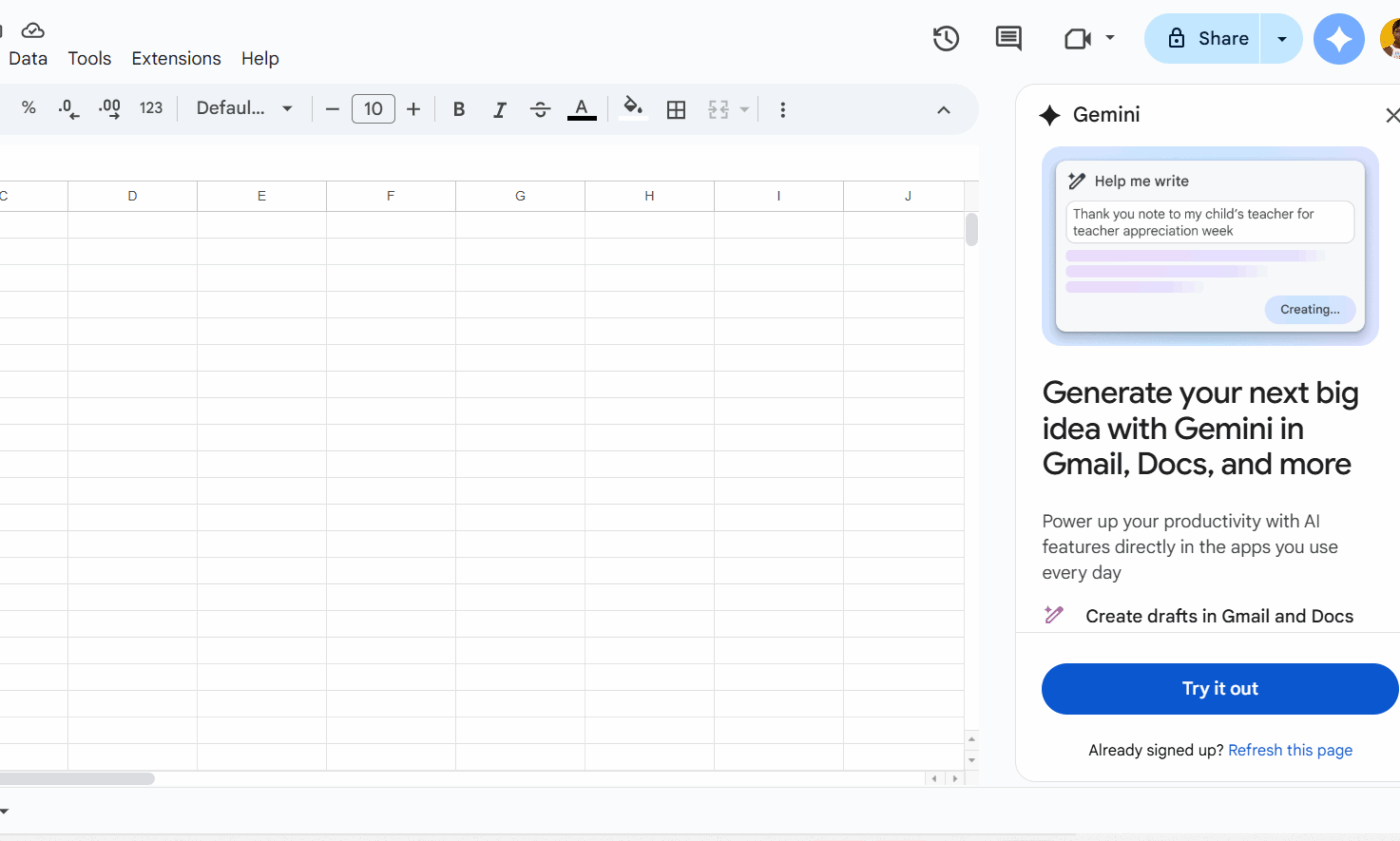Open the merge cells dropdown arrow
Viewport: 1400px width, 841px height.
[x=744, y=108]
